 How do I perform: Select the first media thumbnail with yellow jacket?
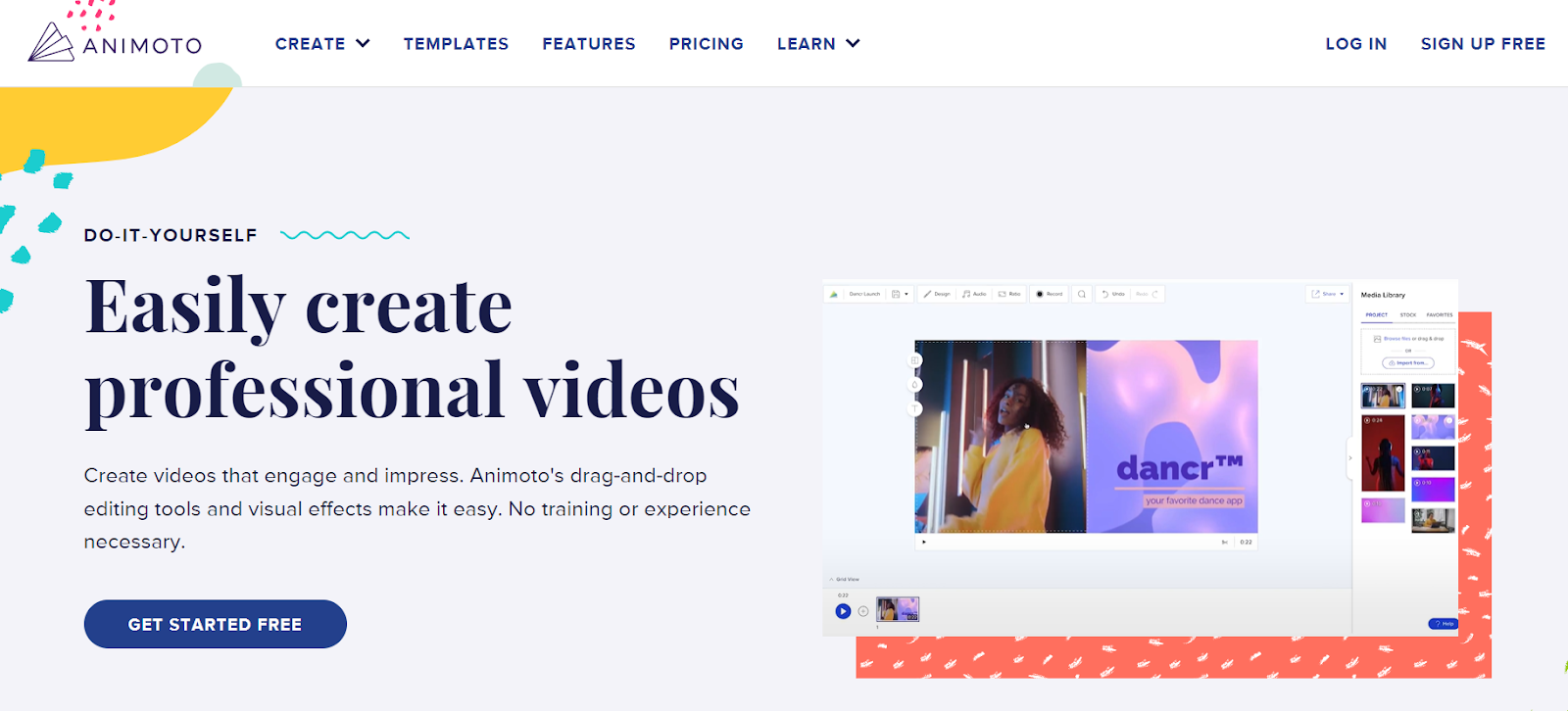coord(1383,396)
